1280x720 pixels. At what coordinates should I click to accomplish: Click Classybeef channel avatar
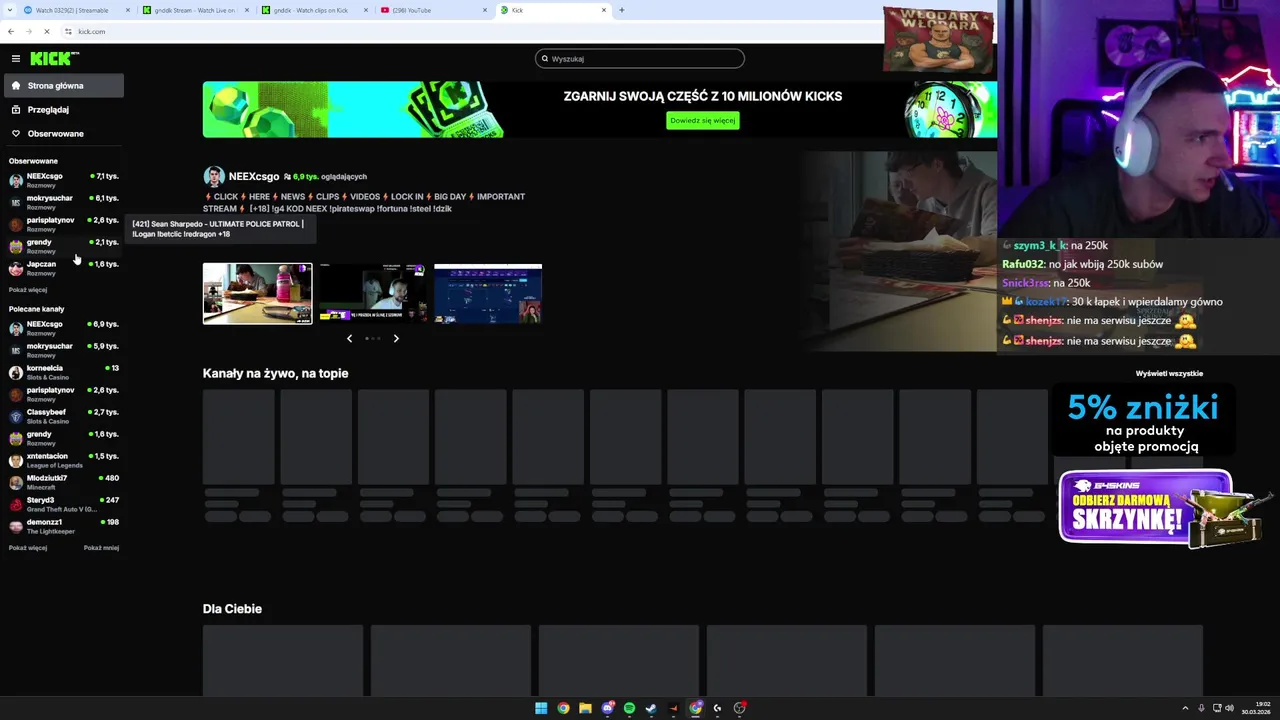(x=16, y=416)
